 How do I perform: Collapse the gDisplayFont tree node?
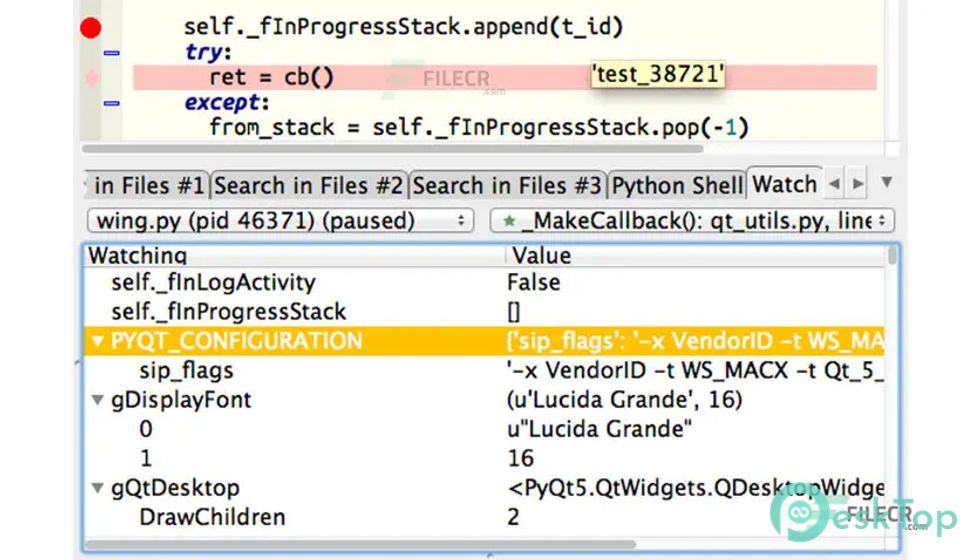click(97, 400)
